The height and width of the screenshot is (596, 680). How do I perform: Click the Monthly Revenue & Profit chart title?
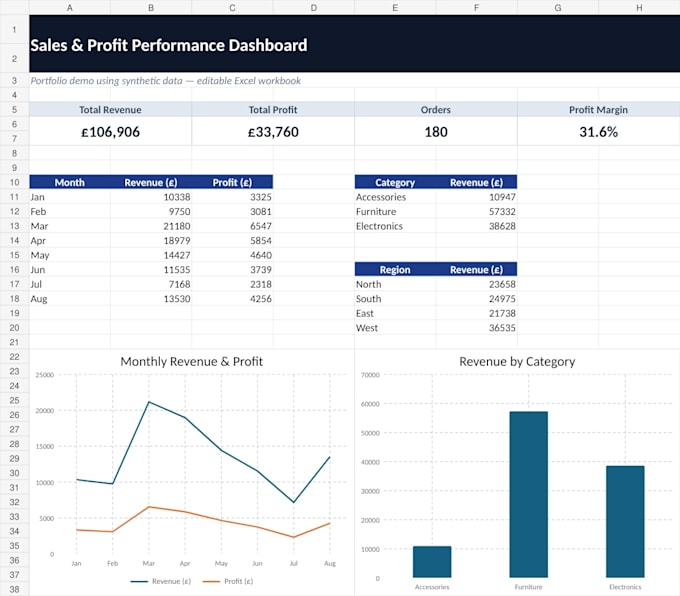coord(192,361)
